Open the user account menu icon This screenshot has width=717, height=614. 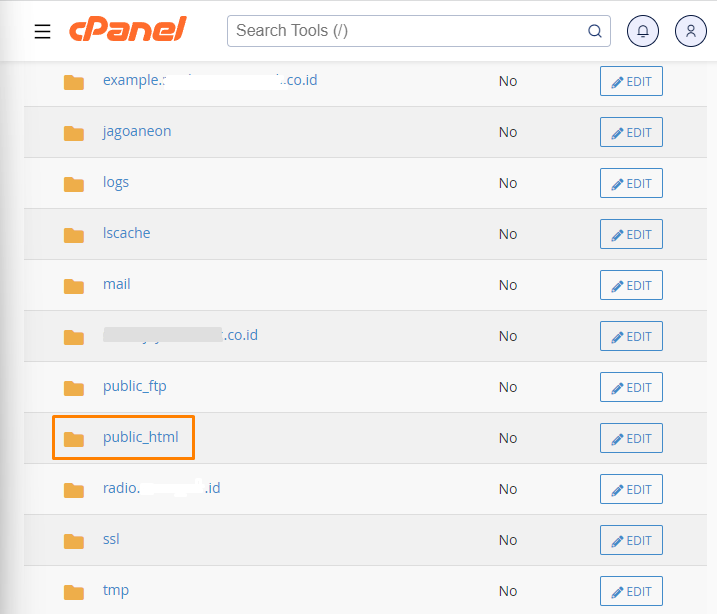pos(690,31)
